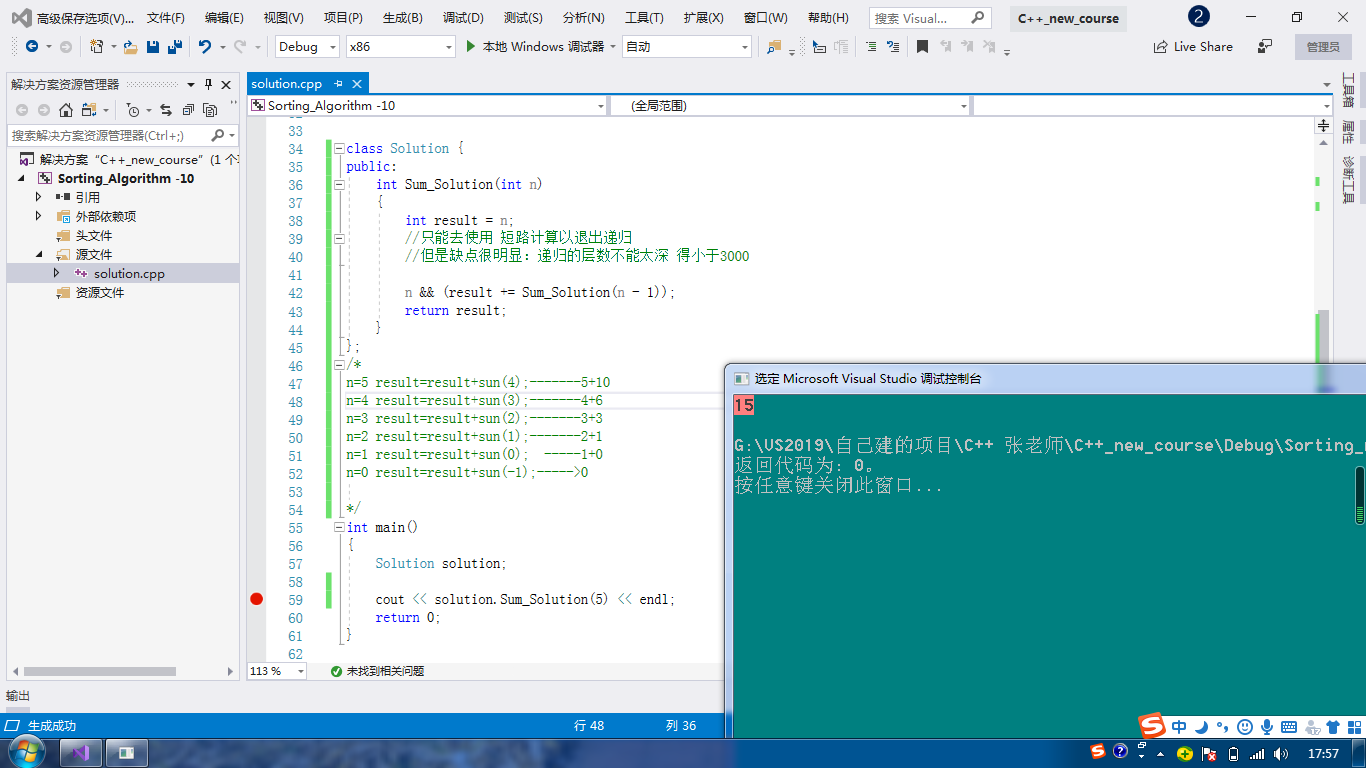Open the Sorting_Algorithm -10 project scope dropdown

(428, 106)
